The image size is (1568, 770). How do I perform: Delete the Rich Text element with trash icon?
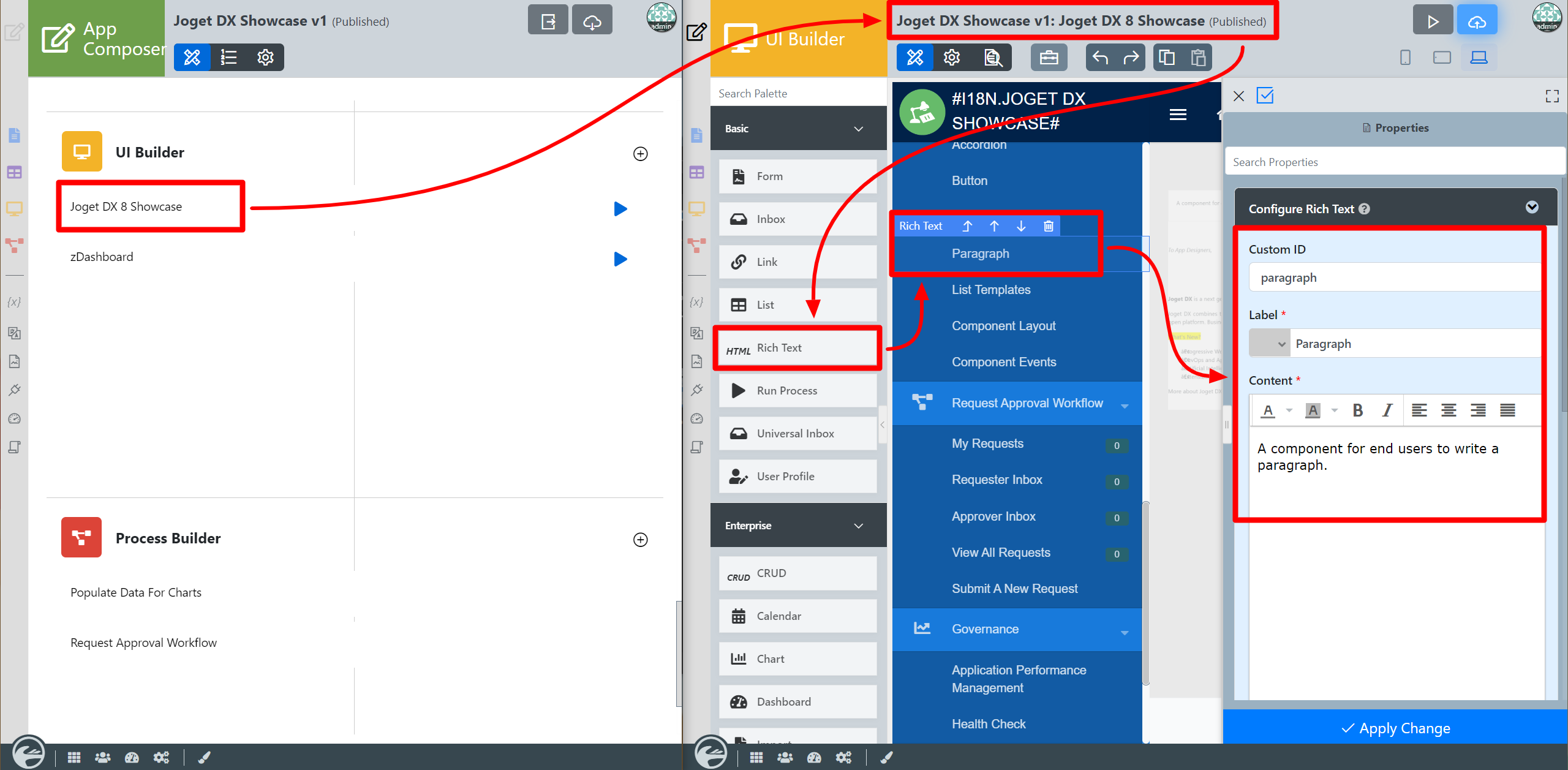point(1048,226)
